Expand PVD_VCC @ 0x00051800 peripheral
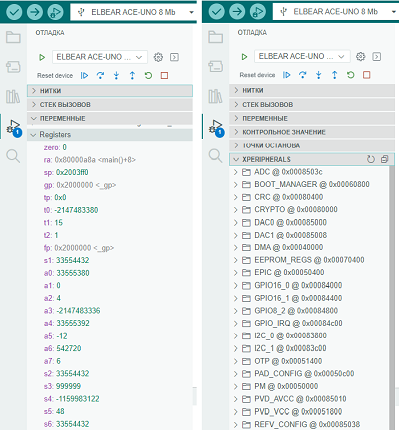The width and height of the screenshot is (399, 430). pos(309,412)
